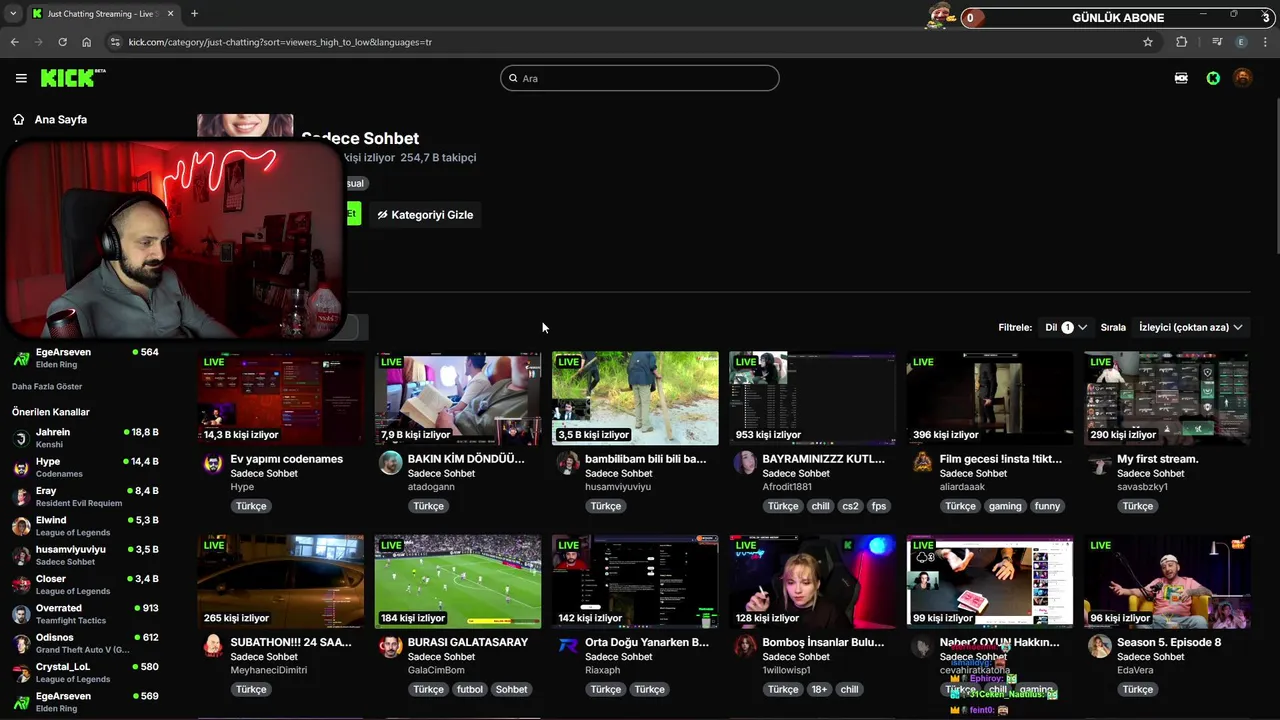Open Jahrein channel in Önerilen Kanallar
The height and width of the screenshot is (720, 1280).
tap(85, 438)
